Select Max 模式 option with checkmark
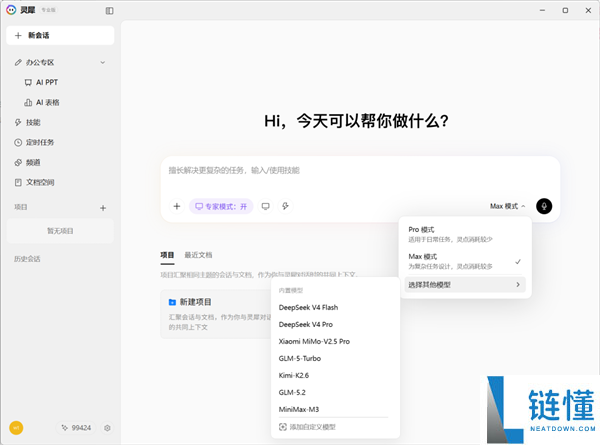The width and height of the screenshot is (600, 445). [465, 261]
